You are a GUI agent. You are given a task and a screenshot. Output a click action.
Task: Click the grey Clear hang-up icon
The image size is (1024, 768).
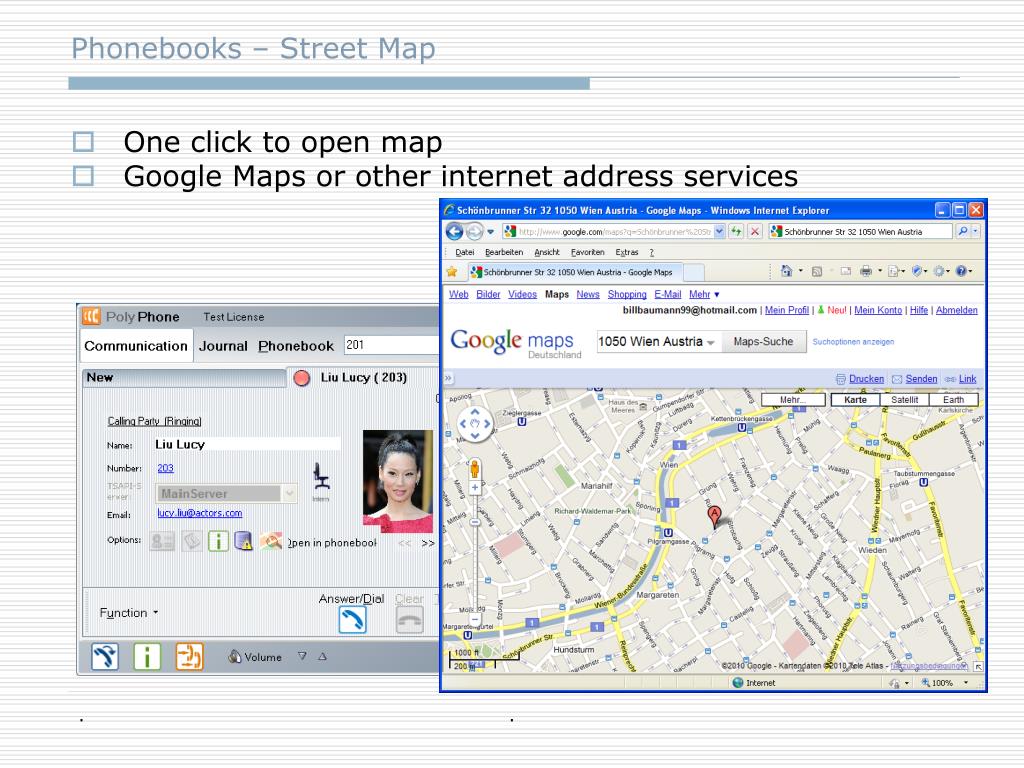pyautogui.click(x=409, y=620)
